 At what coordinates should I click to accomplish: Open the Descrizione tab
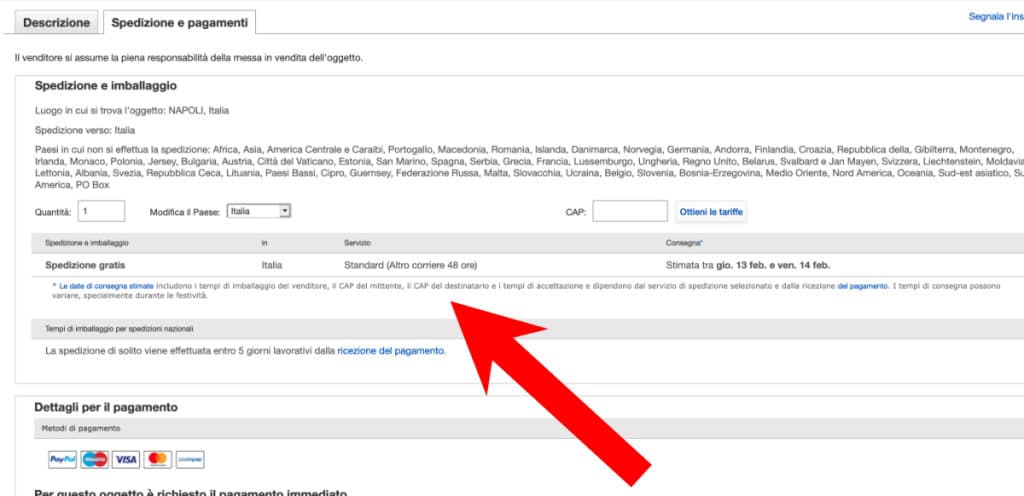pyautogui.click(x=56, y=22)
